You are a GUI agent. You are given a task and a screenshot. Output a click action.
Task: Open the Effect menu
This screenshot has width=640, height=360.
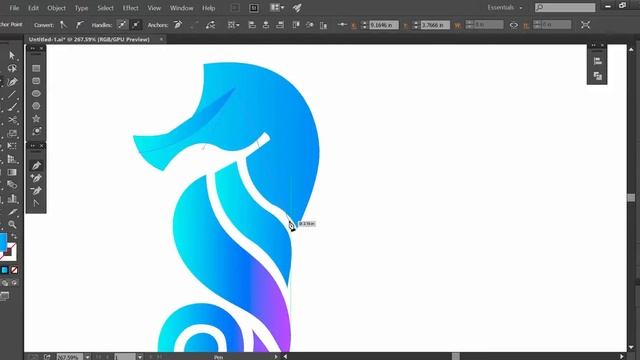[x=131, y=8]
